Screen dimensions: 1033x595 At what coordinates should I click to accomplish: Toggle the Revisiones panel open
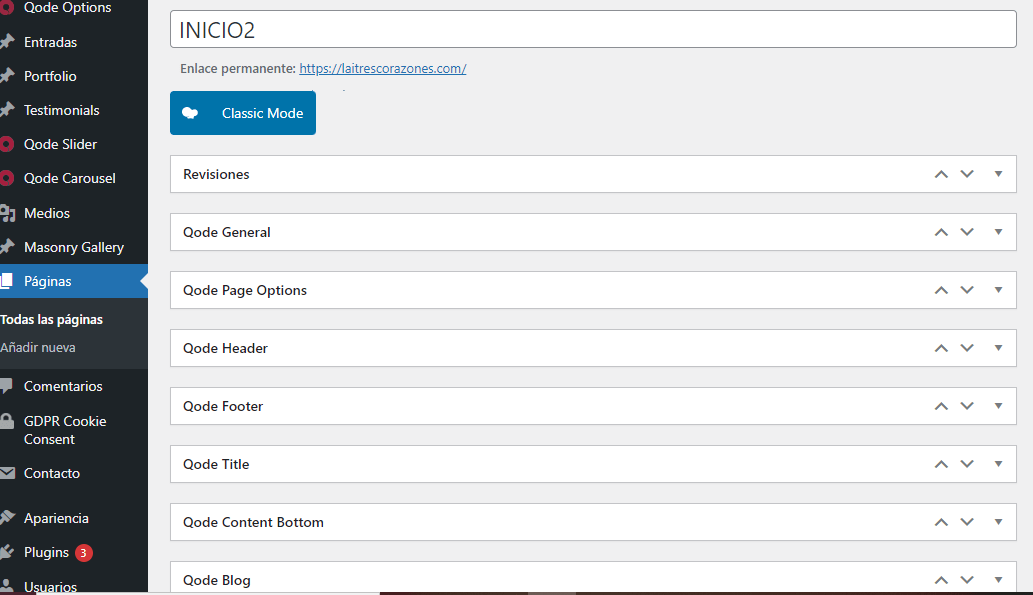tap(999, 174)
